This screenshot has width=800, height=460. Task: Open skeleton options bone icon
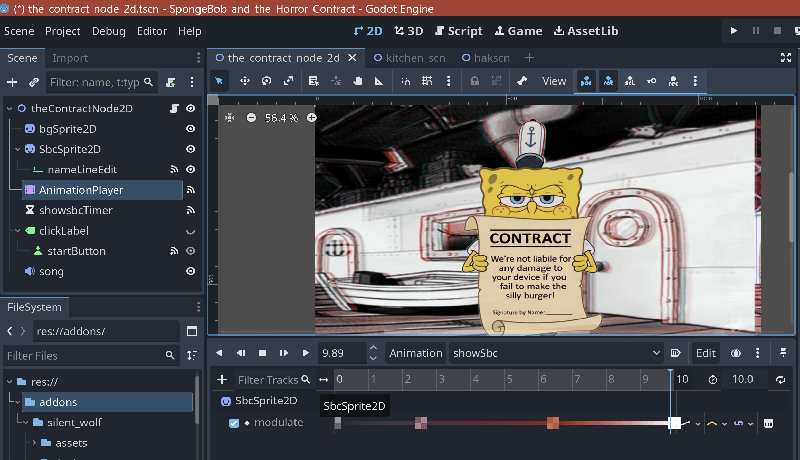coord(521,81)
